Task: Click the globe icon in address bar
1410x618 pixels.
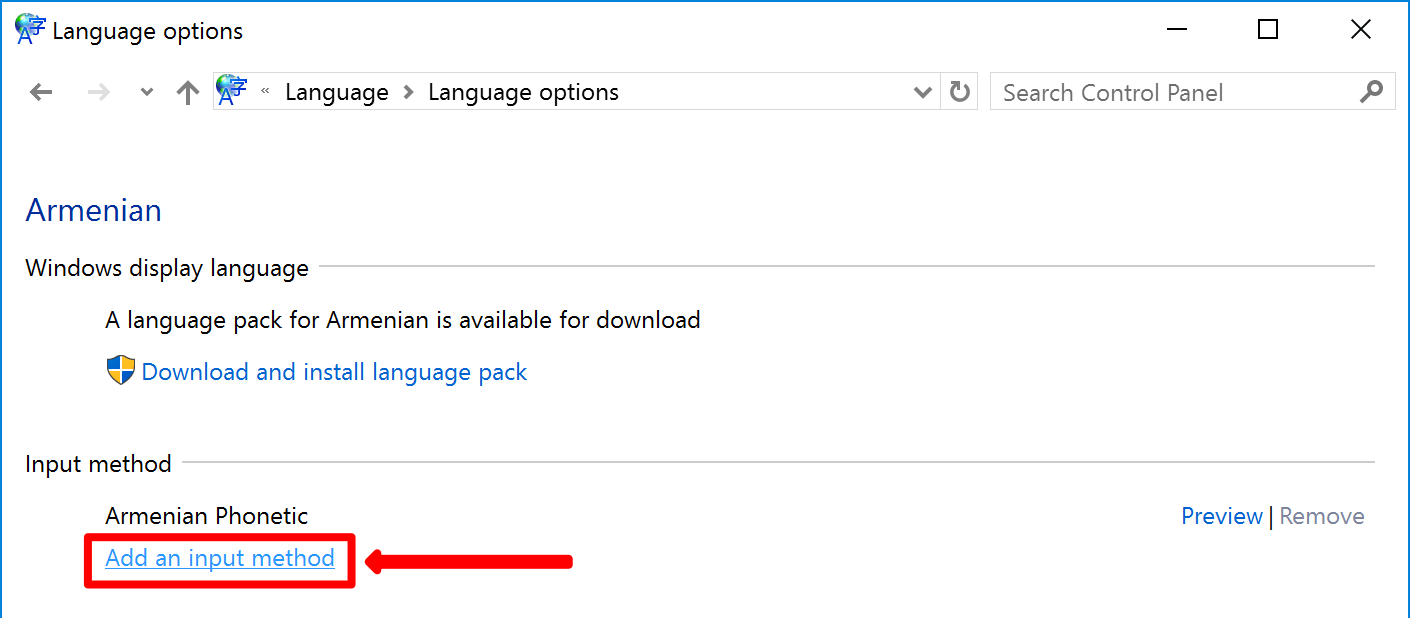Action: click(x=232, y=91)
